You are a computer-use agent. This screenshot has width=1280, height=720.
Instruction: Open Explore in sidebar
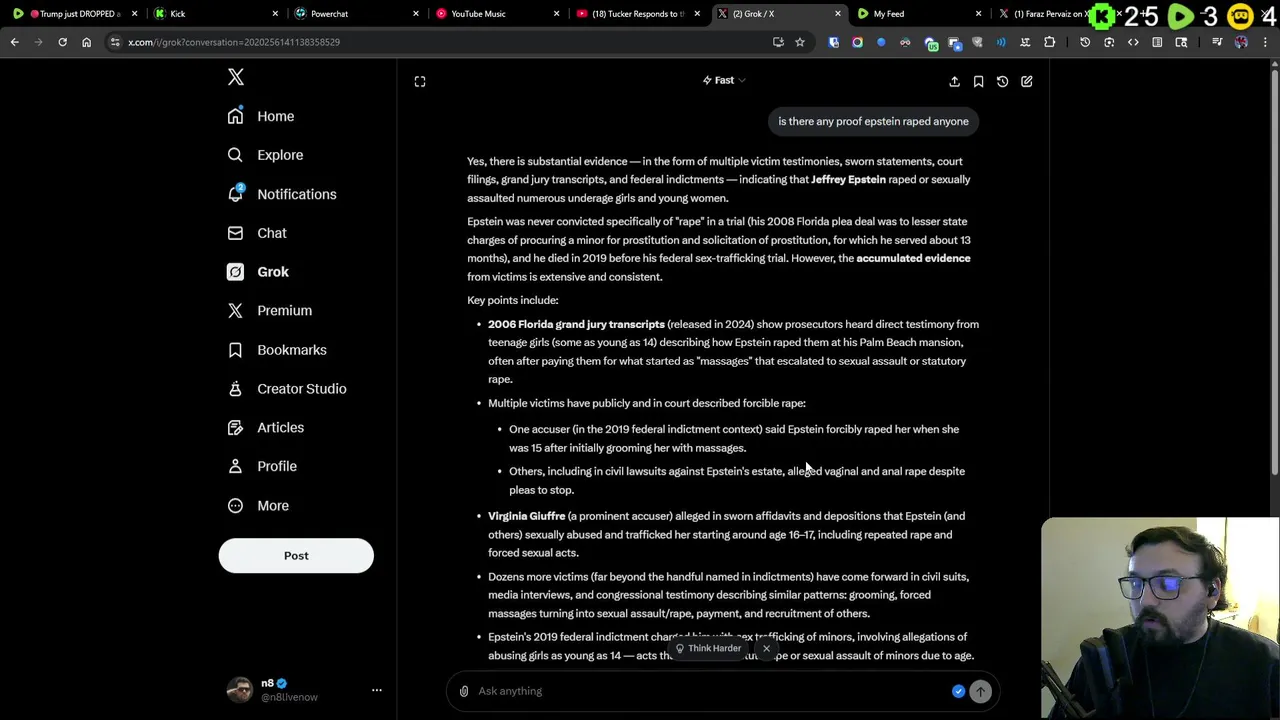(x=265, y=155)
